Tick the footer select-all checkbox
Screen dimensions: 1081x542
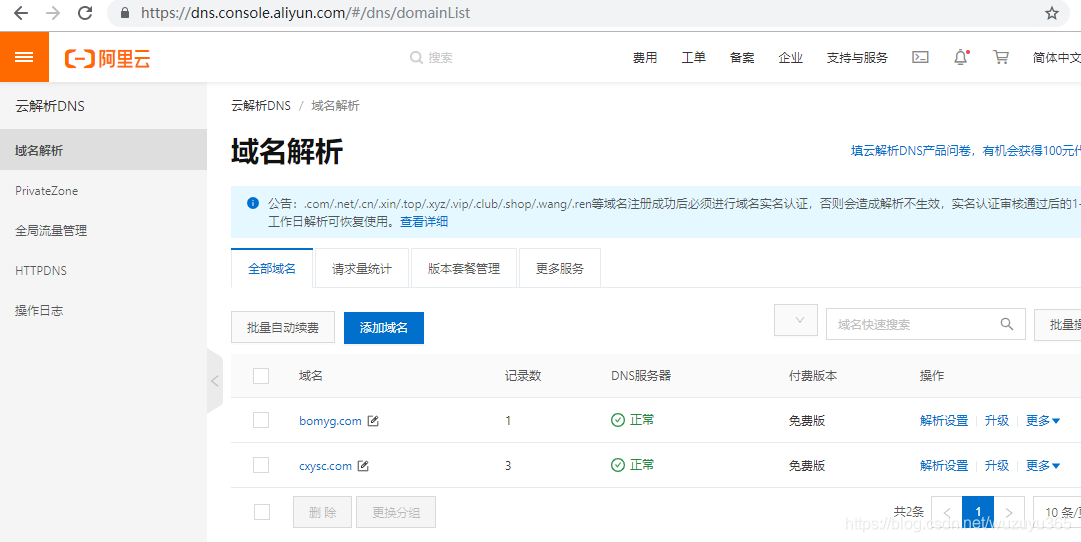pos(262,512)
